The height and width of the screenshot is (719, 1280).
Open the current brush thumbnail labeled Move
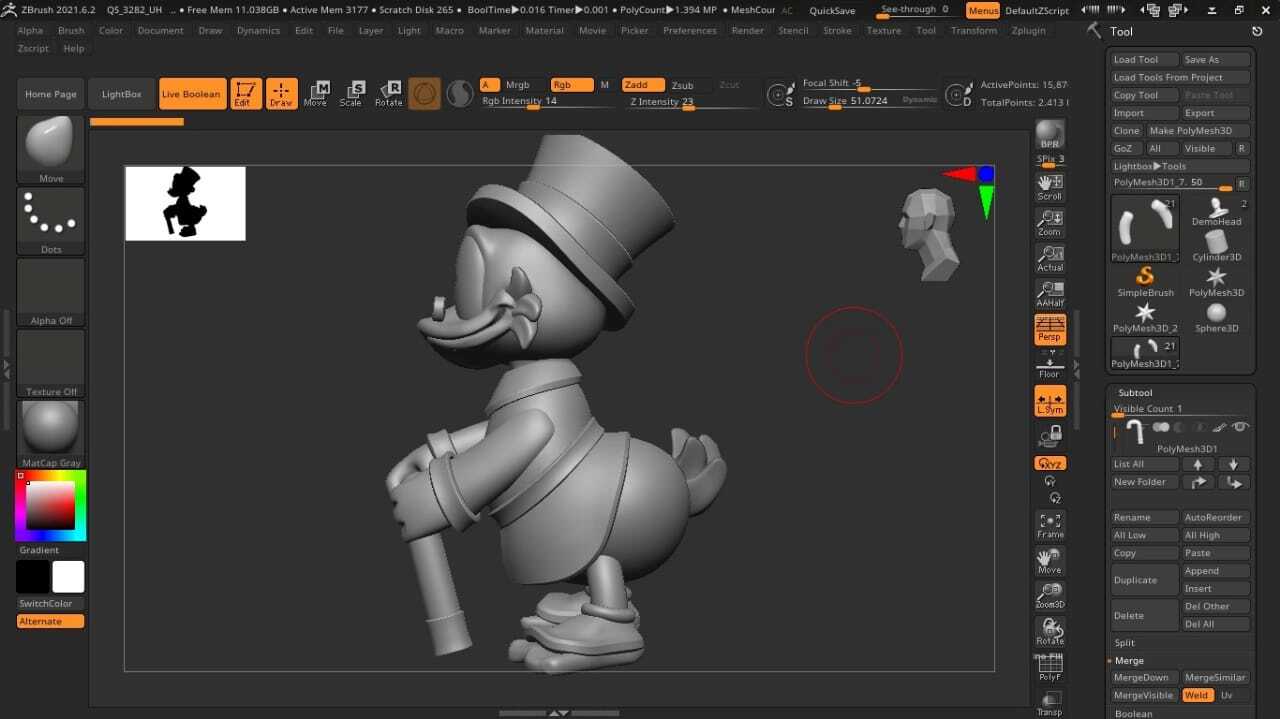click(x=51, y=150)
